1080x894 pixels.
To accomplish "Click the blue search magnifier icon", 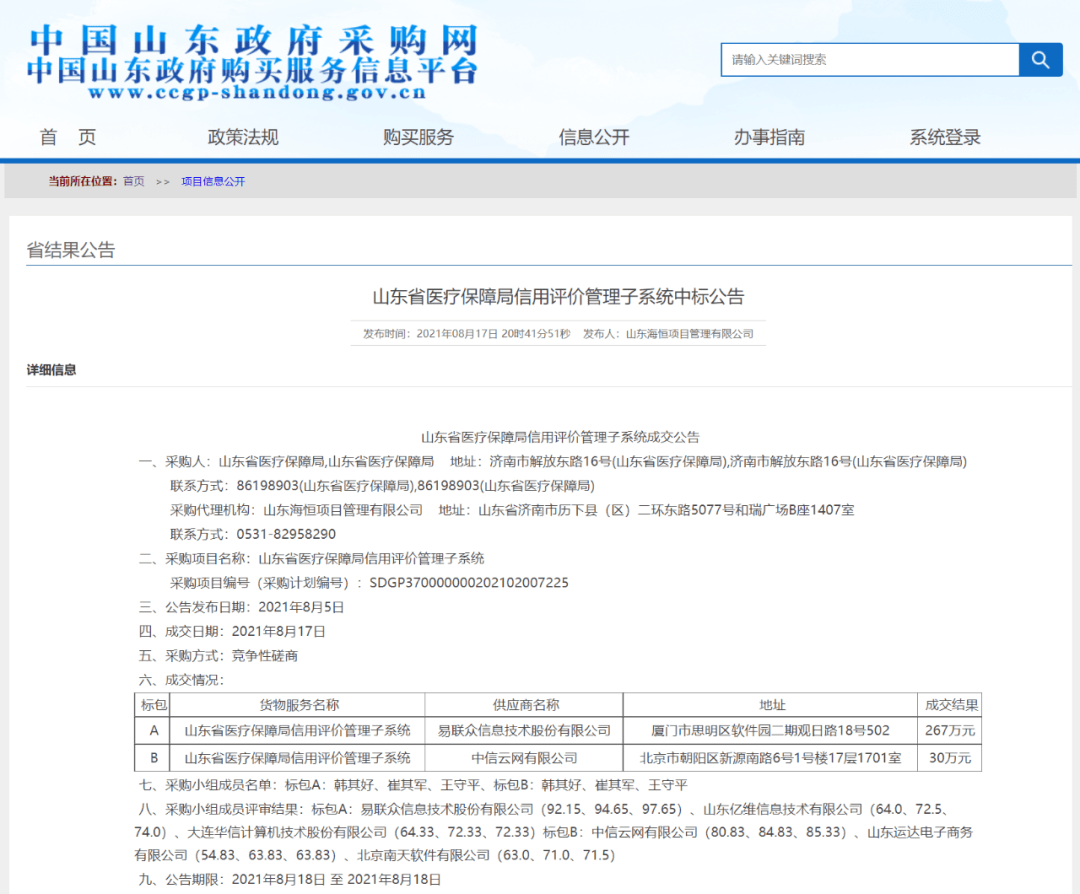I will point(1040,60).
